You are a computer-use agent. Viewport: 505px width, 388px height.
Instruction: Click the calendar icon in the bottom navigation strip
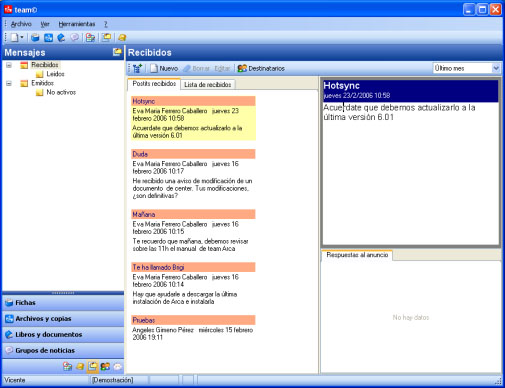pyautogui.click(x=67, y=367)
